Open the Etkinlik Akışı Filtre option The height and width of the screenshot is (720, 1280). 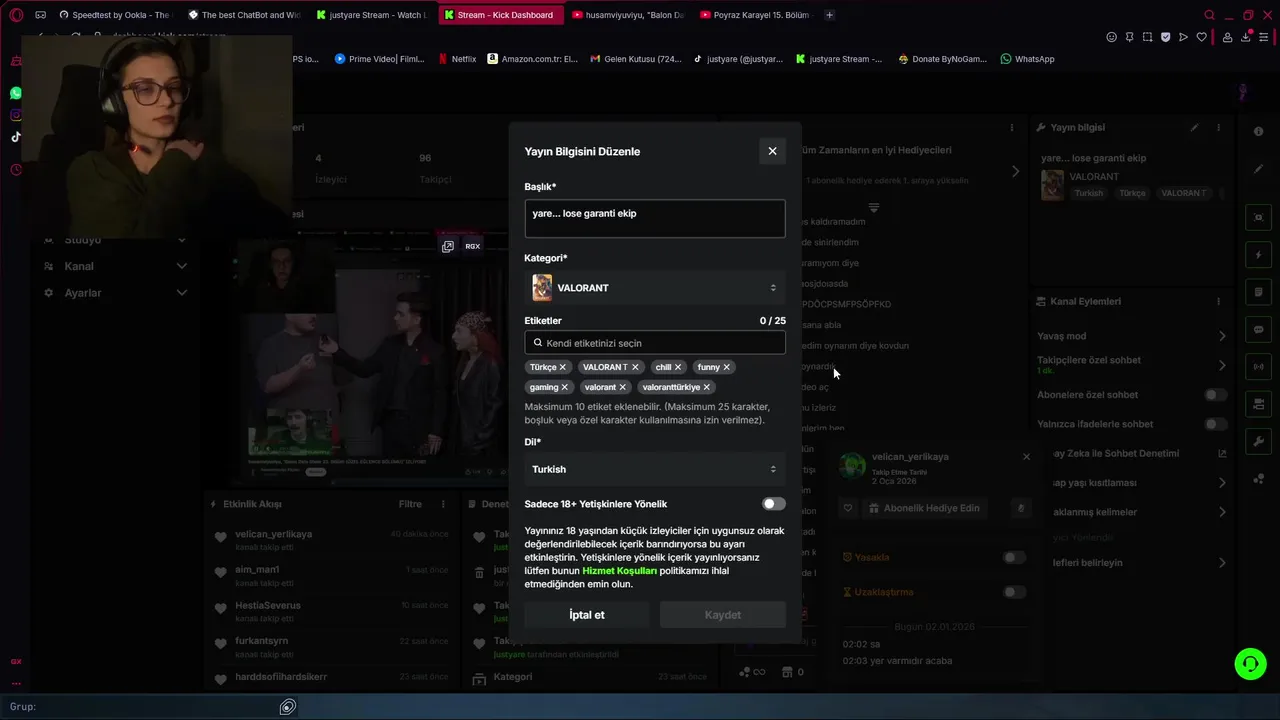(410, 504)
